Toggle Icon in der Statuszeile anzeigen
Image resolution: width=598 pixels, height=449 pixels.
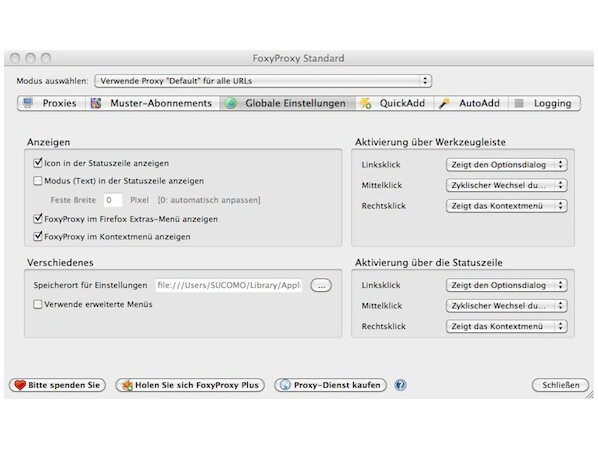pos(38,163)
